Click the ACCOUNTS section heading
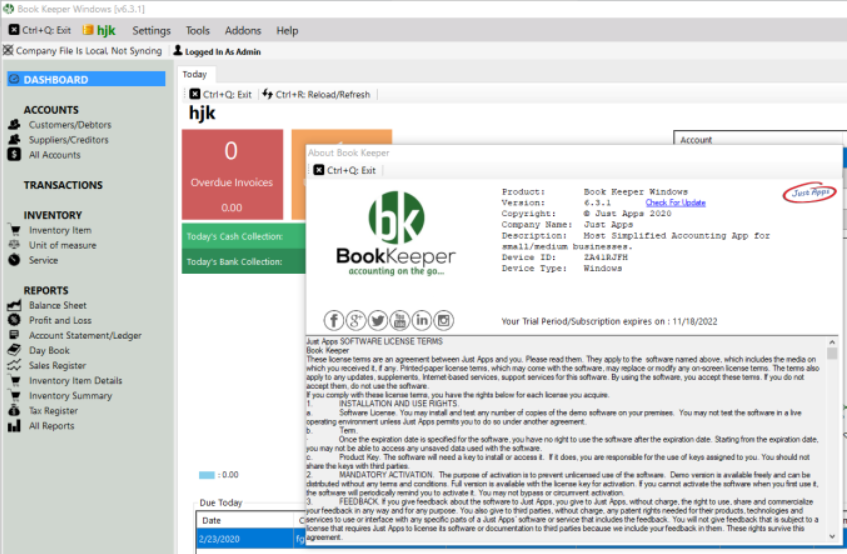This screenshot has height=554, width=847. pyautogui.click(x=51, y=110)
